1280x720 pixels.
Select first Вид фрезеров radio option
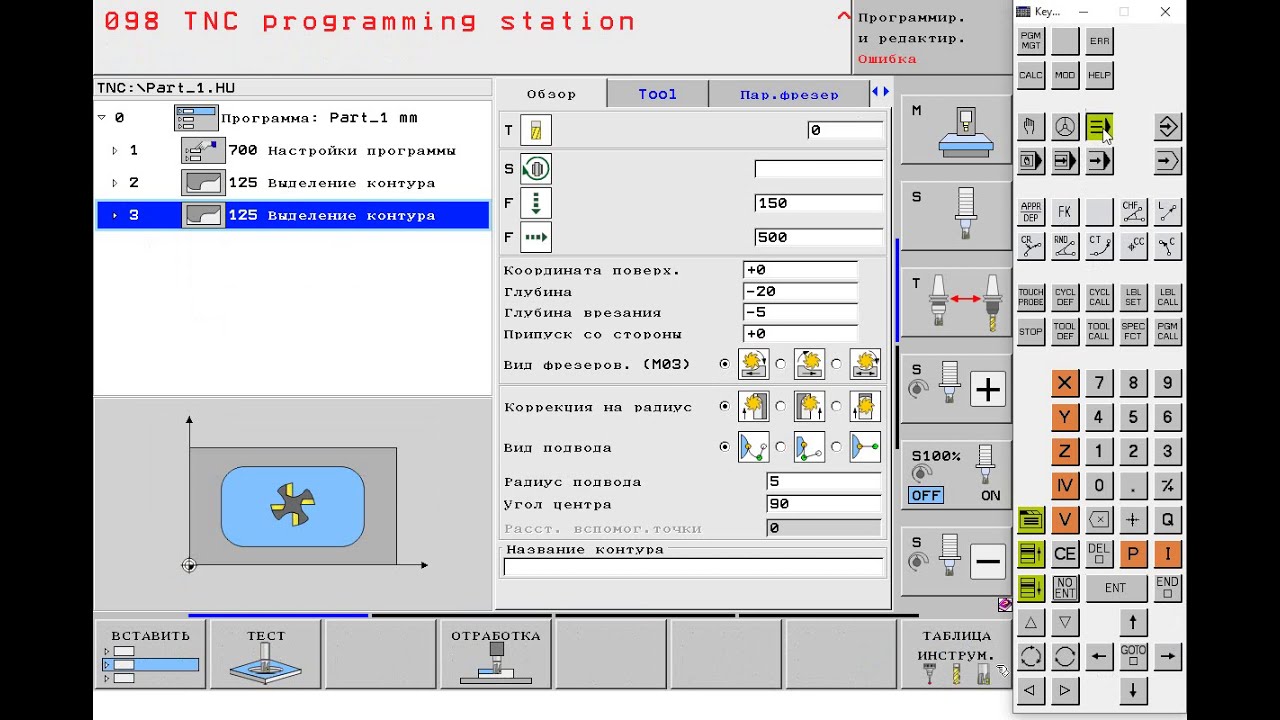point(724,364)
